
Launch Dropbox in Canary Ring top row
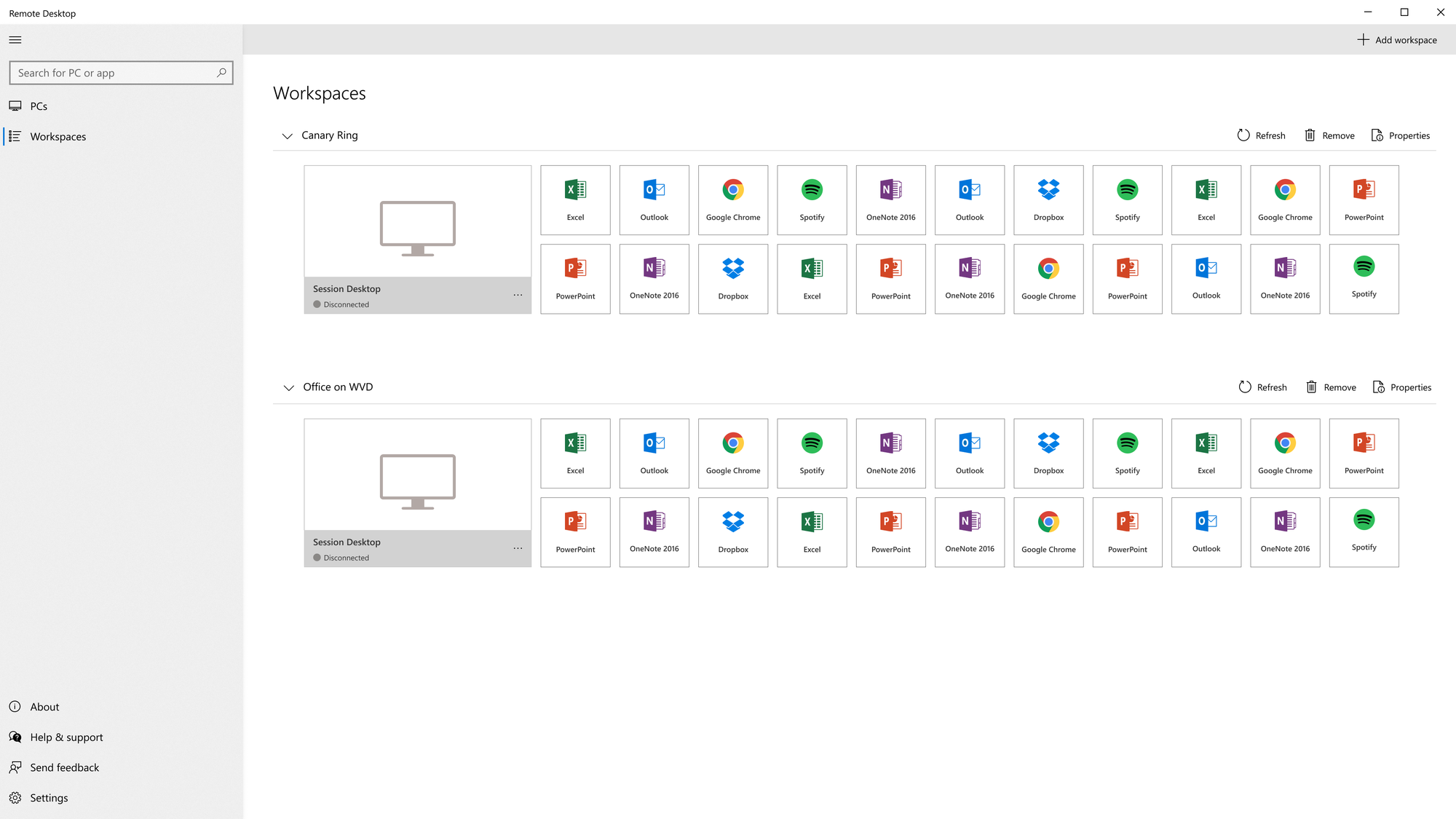(1048, 200)
